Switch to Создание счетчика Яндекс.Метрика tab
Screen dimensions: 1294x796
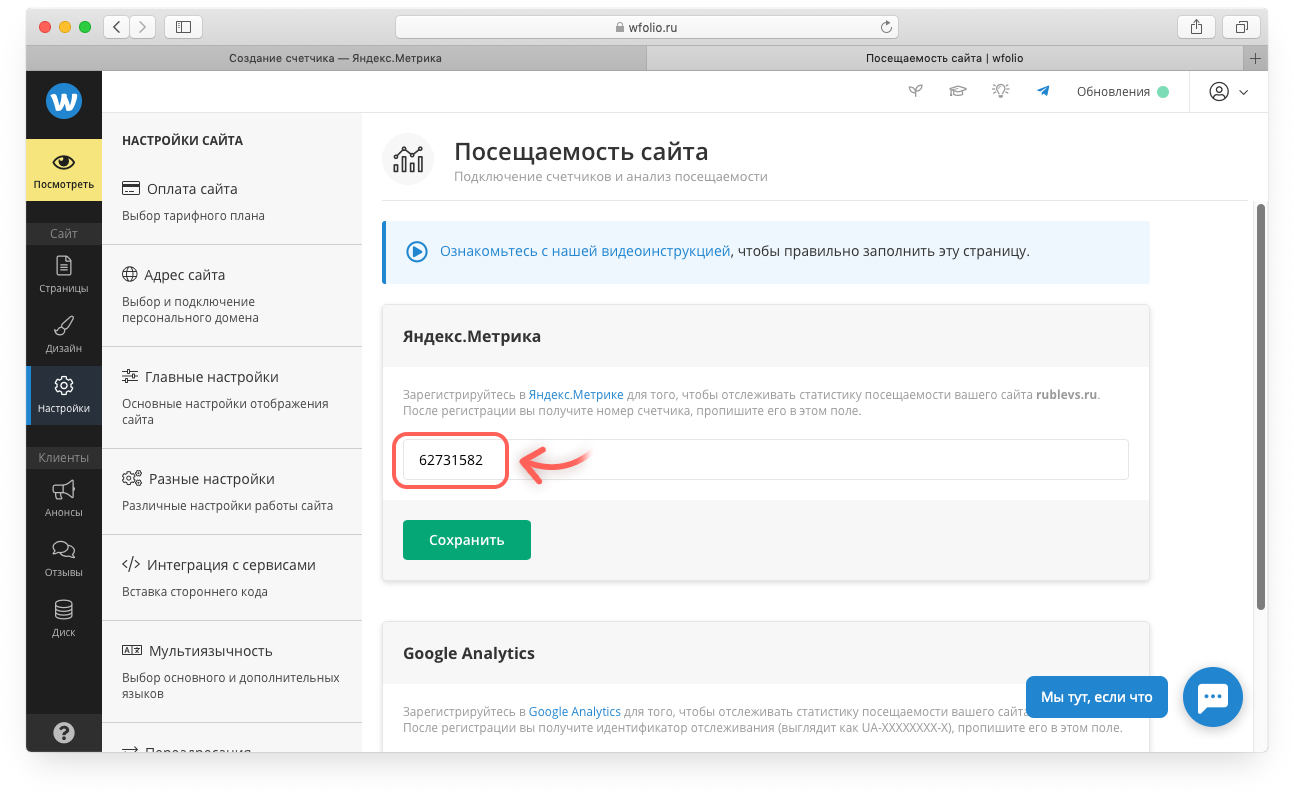[x=336, y=58]
